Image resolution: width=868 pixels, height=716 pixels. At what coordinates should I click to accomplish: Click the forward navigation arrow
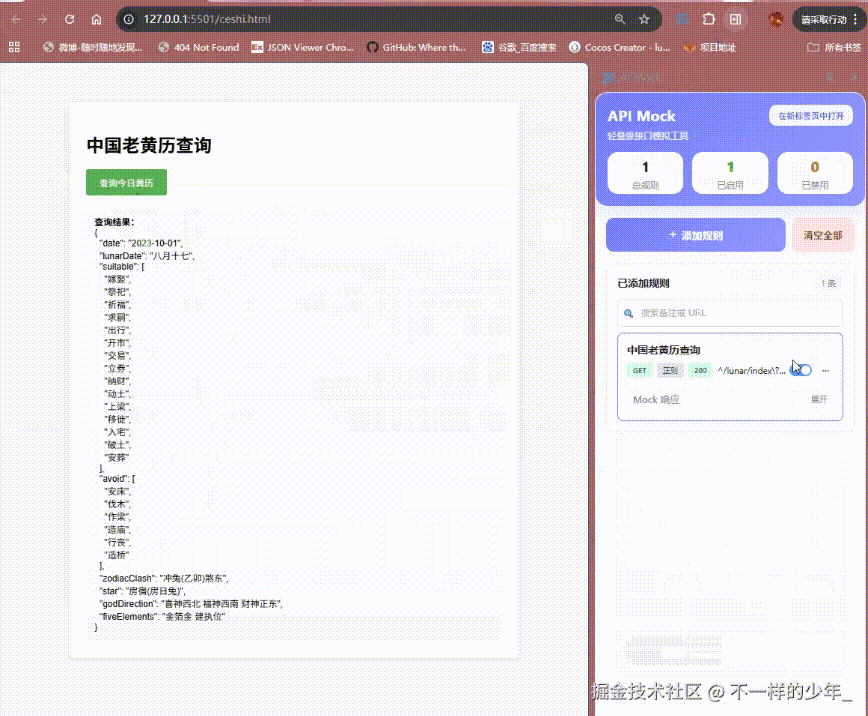[42, 18]
